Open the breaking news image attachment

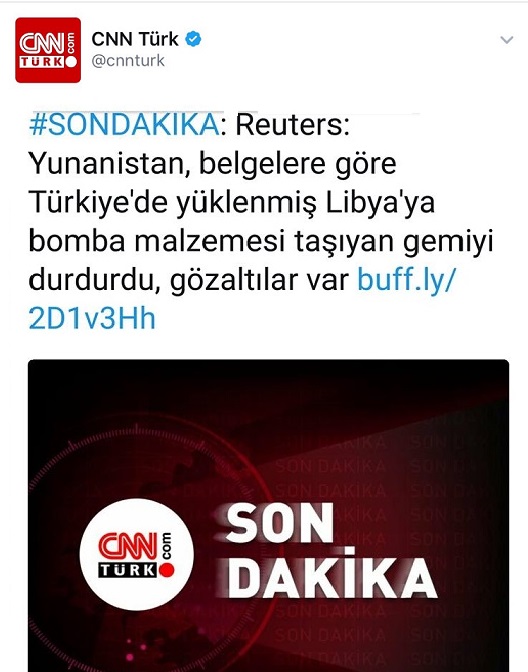click(x=268, y=516)
